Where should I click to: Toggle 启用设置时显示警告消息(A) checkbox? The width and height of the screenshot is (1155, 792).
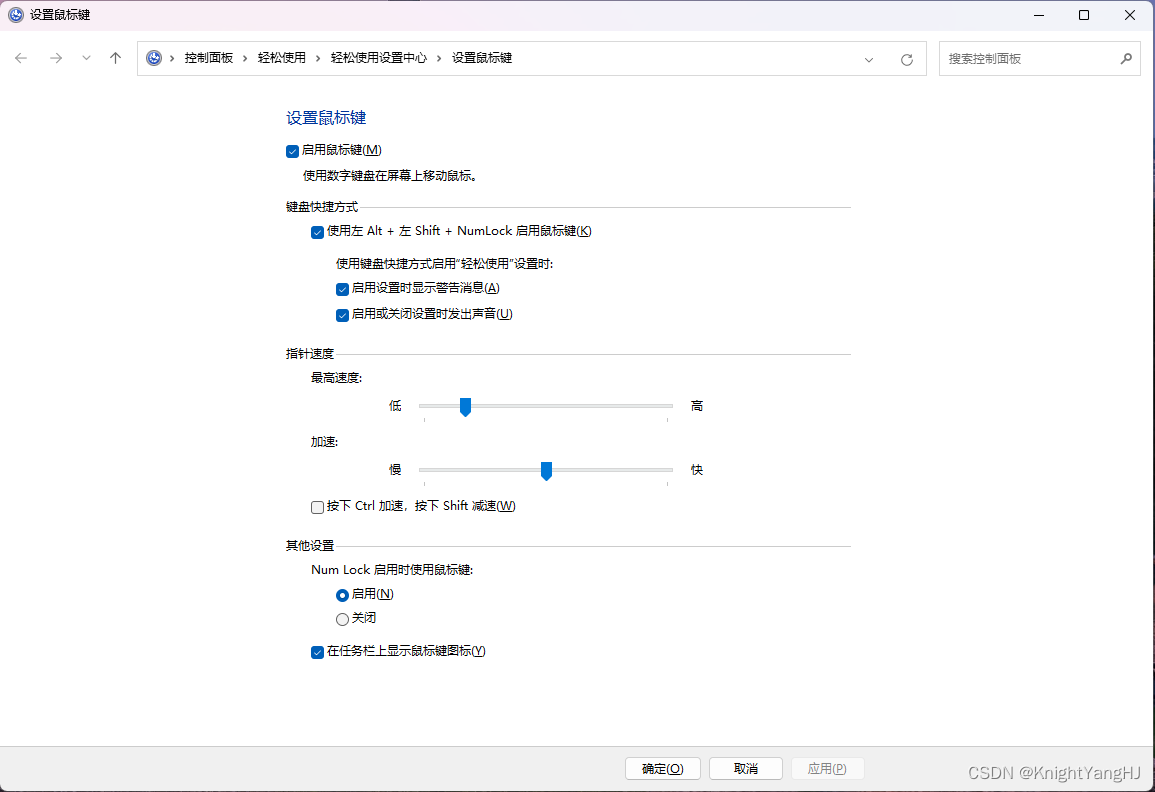pos(342,289)
